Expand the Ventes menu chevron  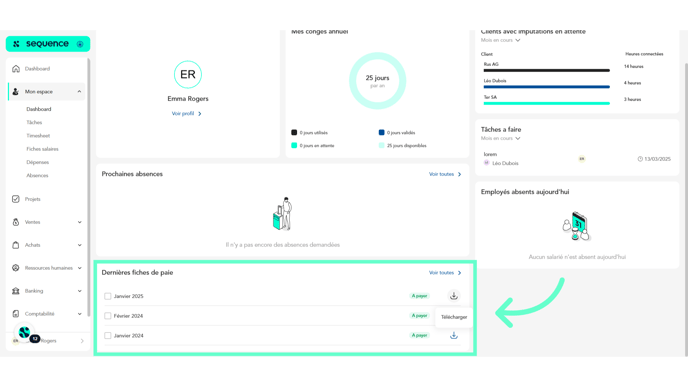tap(79, 222)
